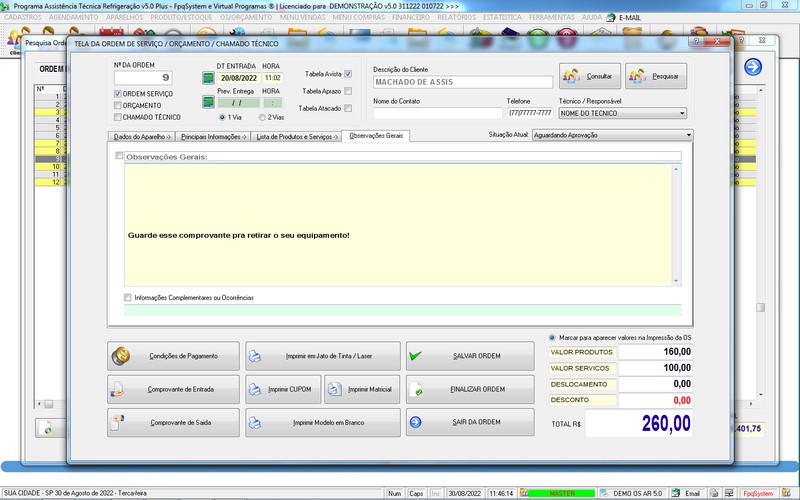Switch to Dados do Aparelho tab
Viewport: 800px width, 500px height.
(x=142, y=137)
